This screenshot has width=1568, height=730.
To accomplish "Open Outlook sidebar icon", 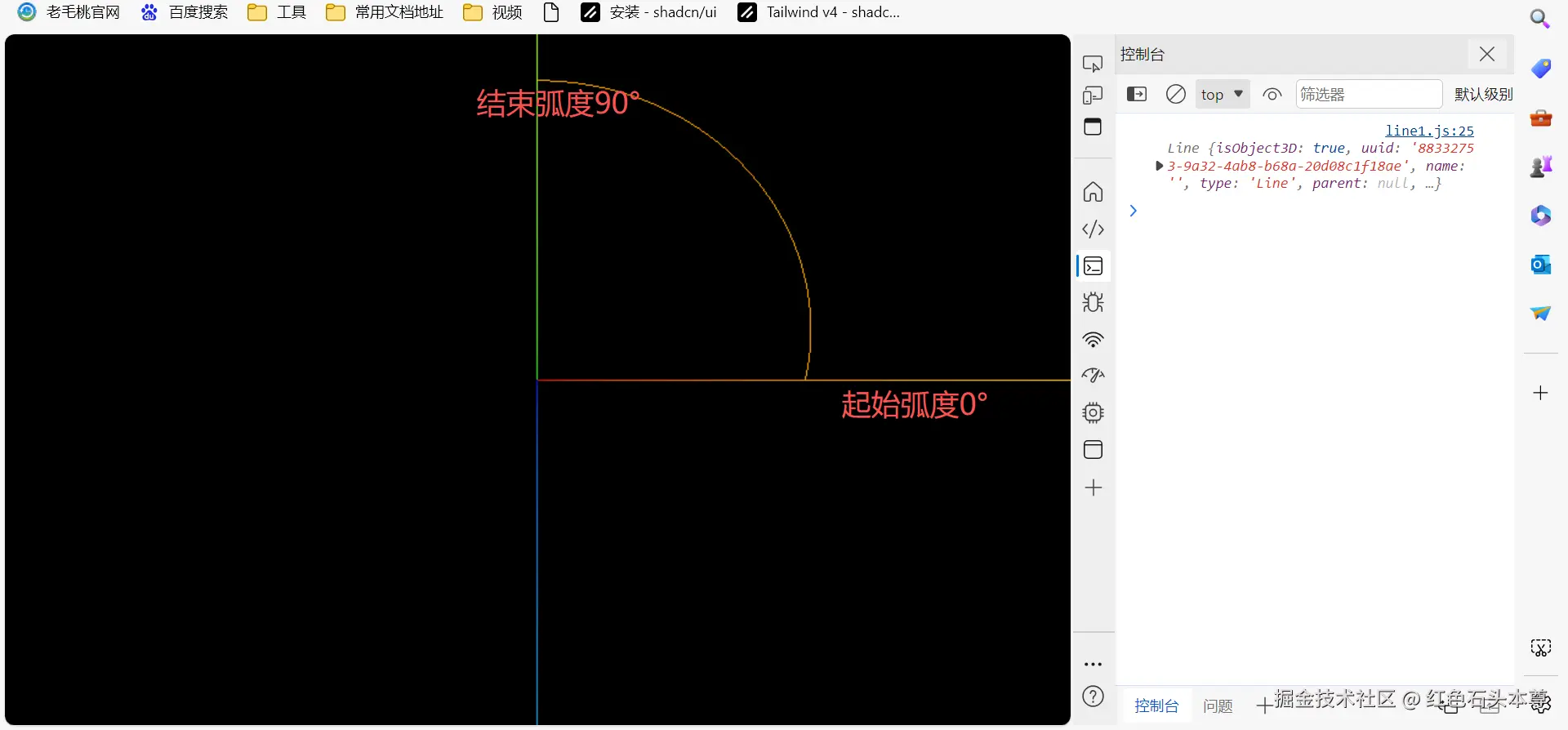I will 1540,265.
